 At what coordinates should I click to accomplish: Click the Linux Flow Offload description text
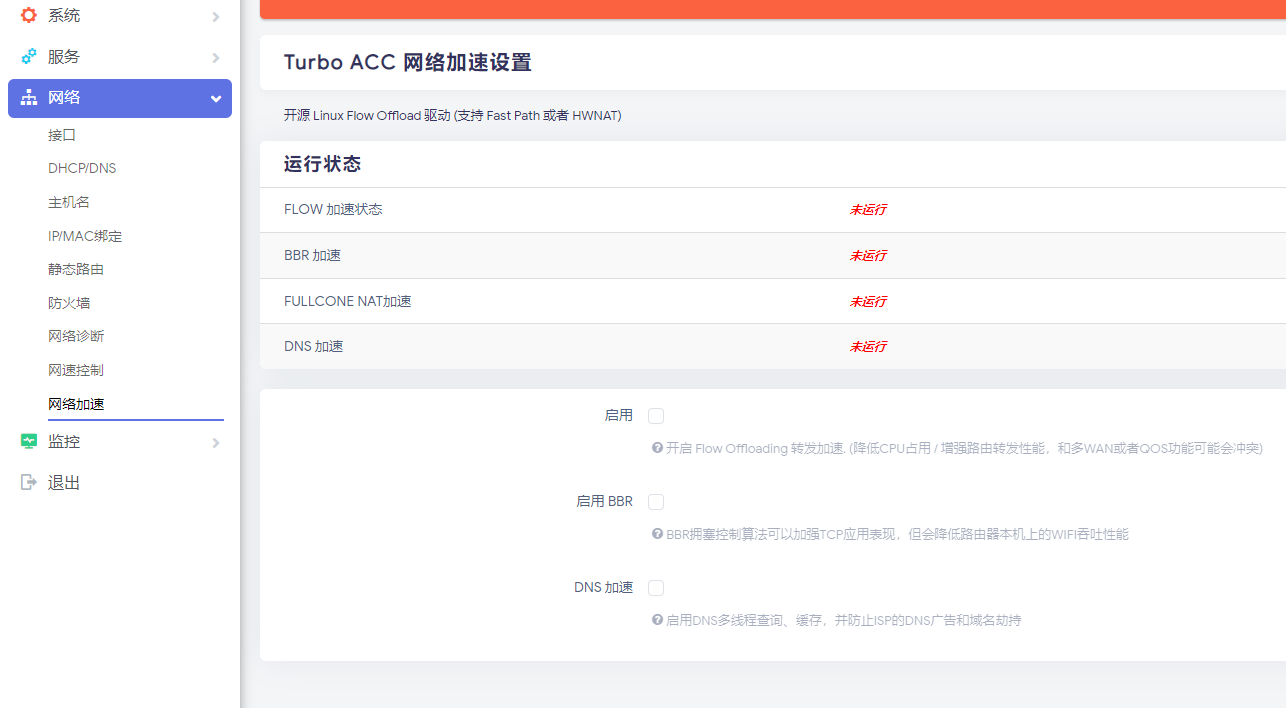452,116
